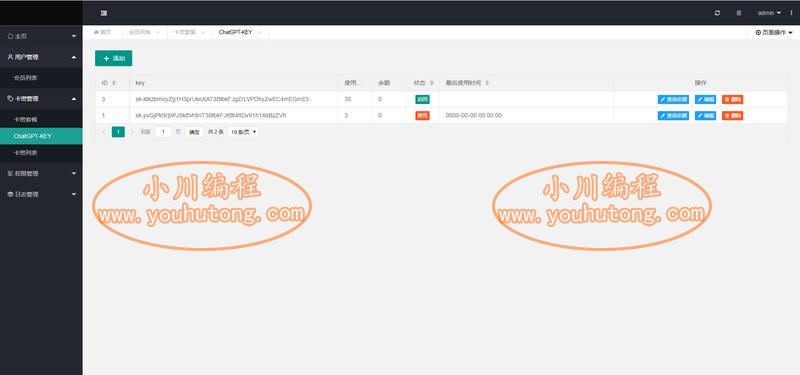Click the orange 删除 button in the ID 1 row
This screenshot has width=800, height=375.
coord(733,116)
